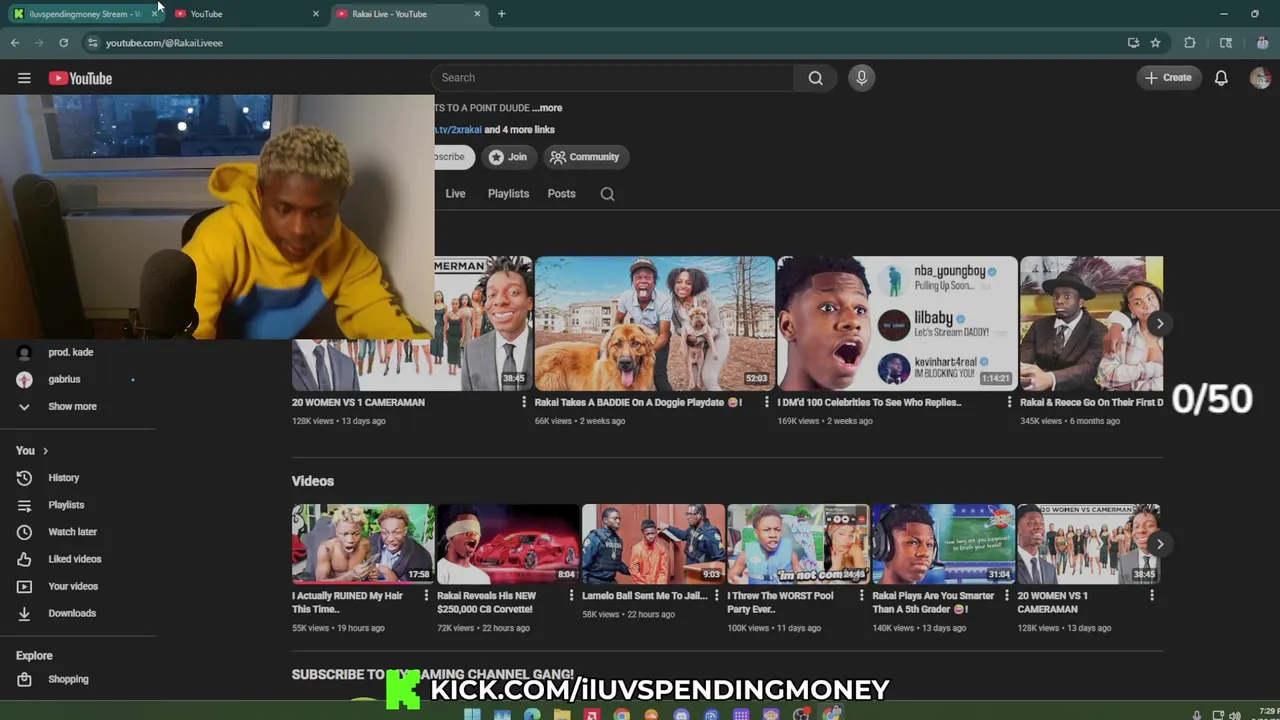This screenshot has width=1280, height=720.
Task: Play I Actually RUINED My Hair thumbnail
Action: pos(363,544)
